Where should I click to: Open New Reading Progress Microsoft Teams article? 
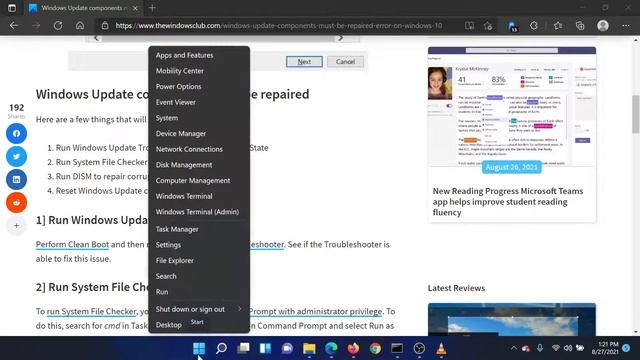pos(508,202)
